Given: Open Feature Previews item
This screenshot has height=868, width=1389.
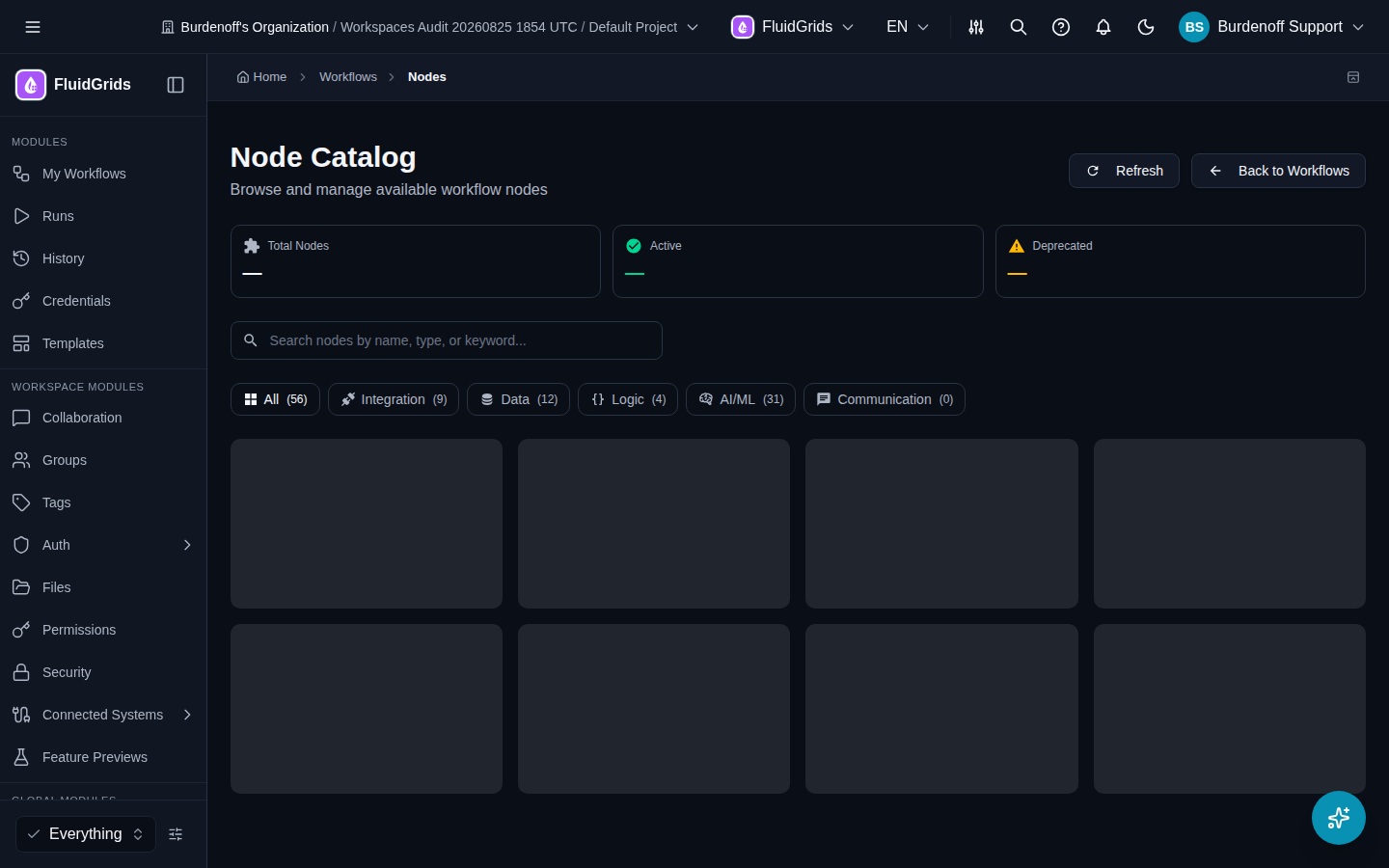Looking at the screenshot, I should [103, 757].
